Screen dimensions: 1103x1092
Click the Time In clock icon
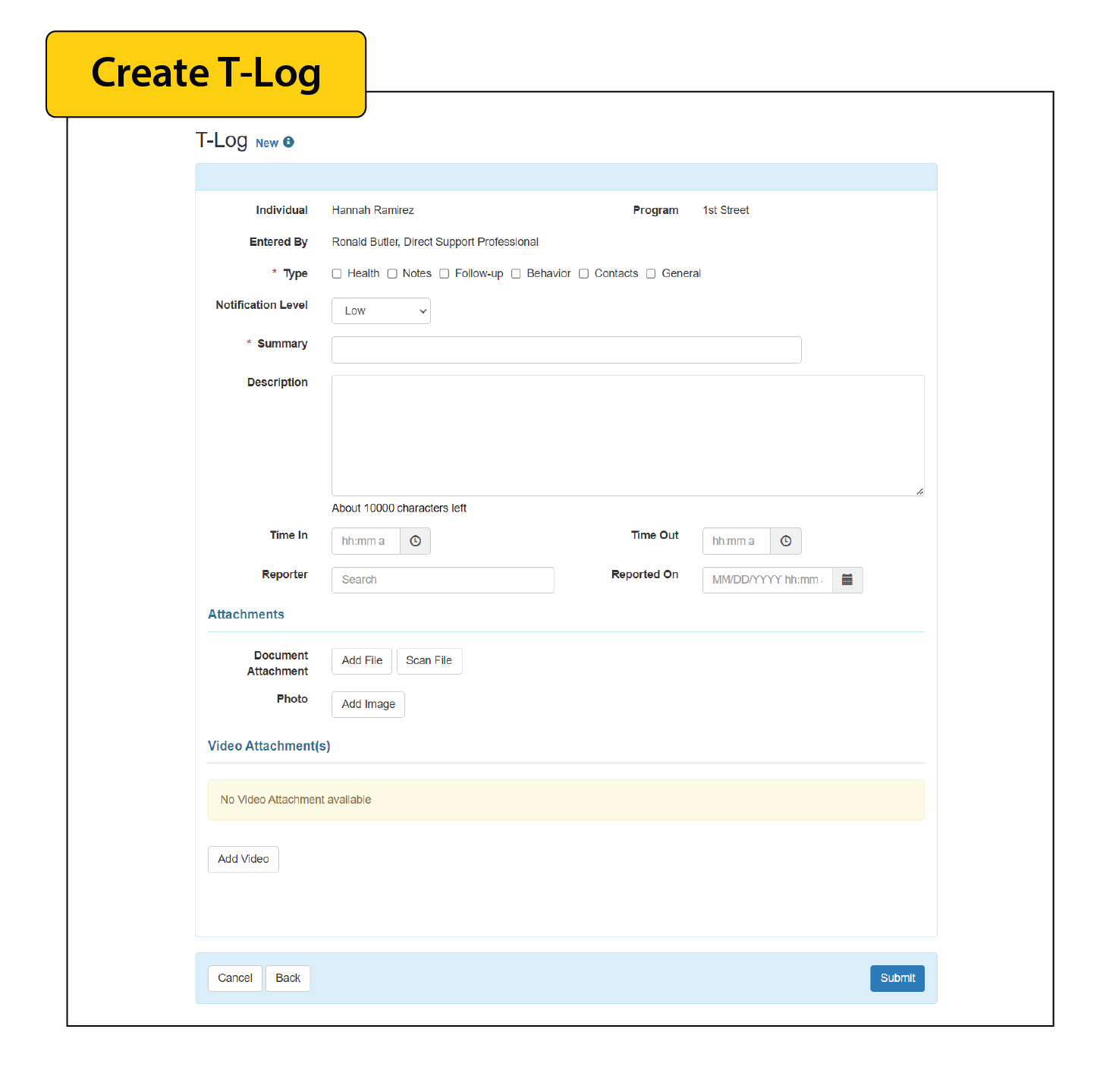(415, 540)
